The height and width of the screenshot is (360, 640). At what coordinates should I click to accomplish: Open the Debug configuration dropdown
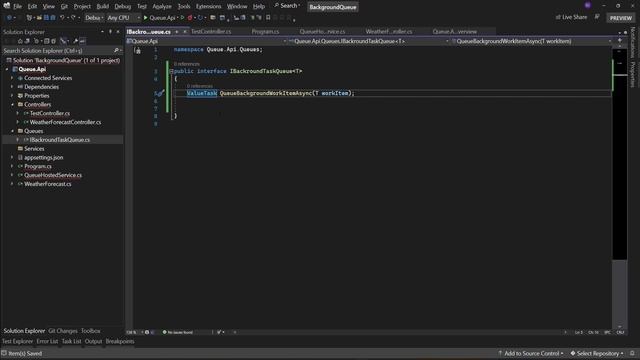pyautogui.click(x=94, y=18)
